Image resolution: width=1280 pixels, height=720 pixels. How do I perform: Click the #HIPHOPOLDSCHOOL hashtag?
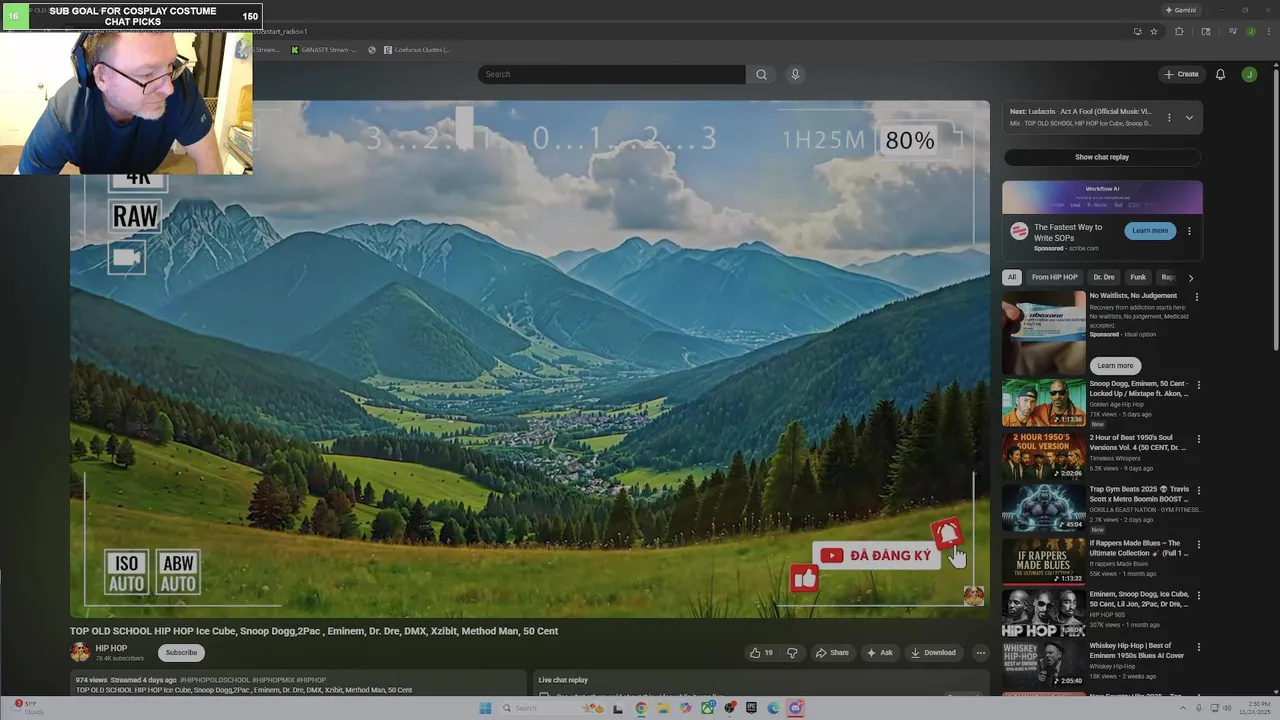(x=215, y=680)
